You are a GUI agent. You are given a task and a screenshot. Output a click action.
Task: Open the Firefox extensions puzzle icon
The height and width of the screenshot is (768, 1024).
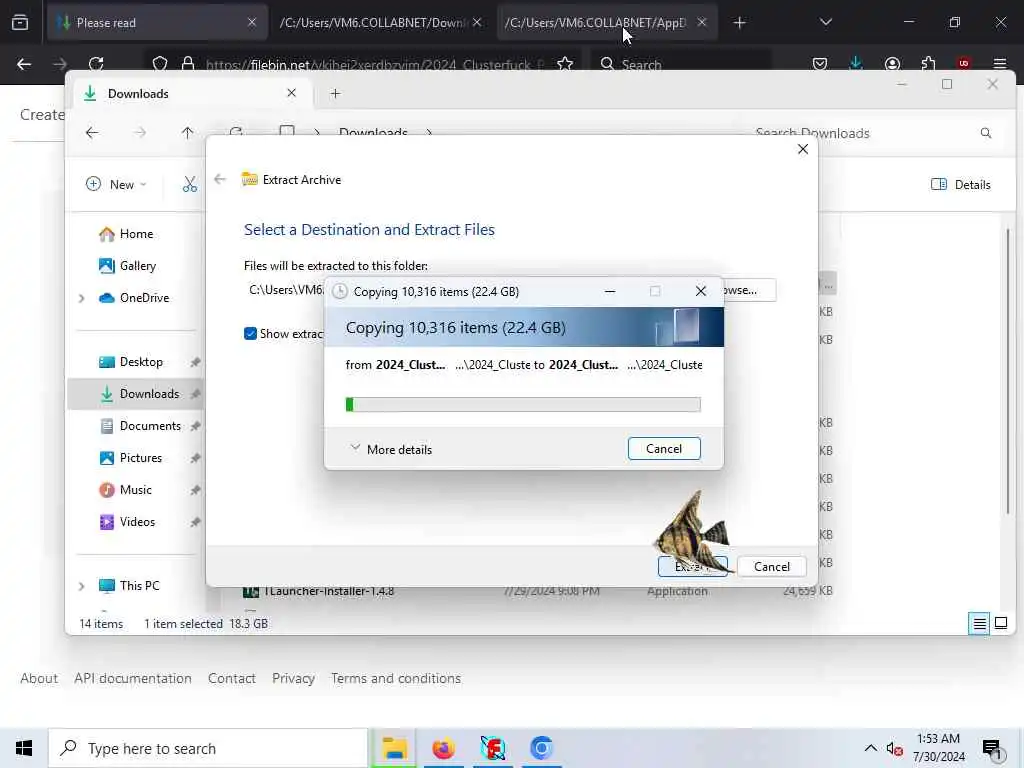pos(928,64)
